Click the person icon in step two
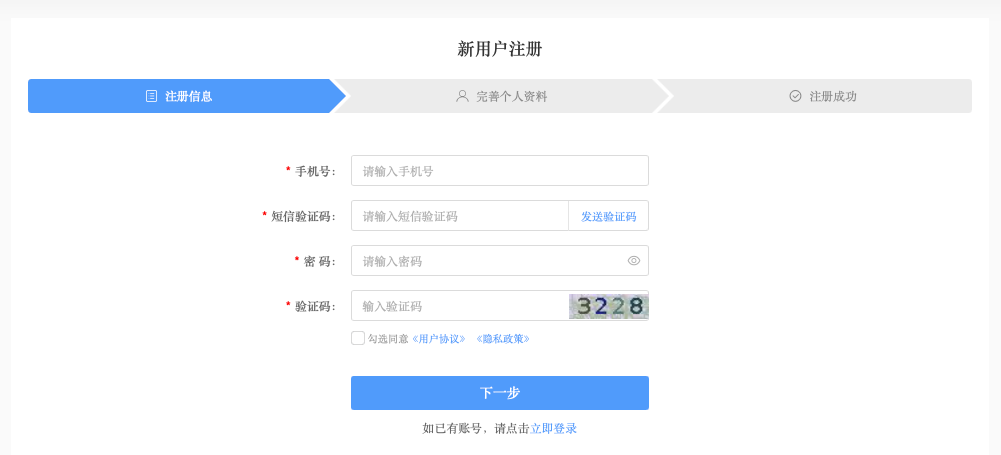 click(462, 96)
